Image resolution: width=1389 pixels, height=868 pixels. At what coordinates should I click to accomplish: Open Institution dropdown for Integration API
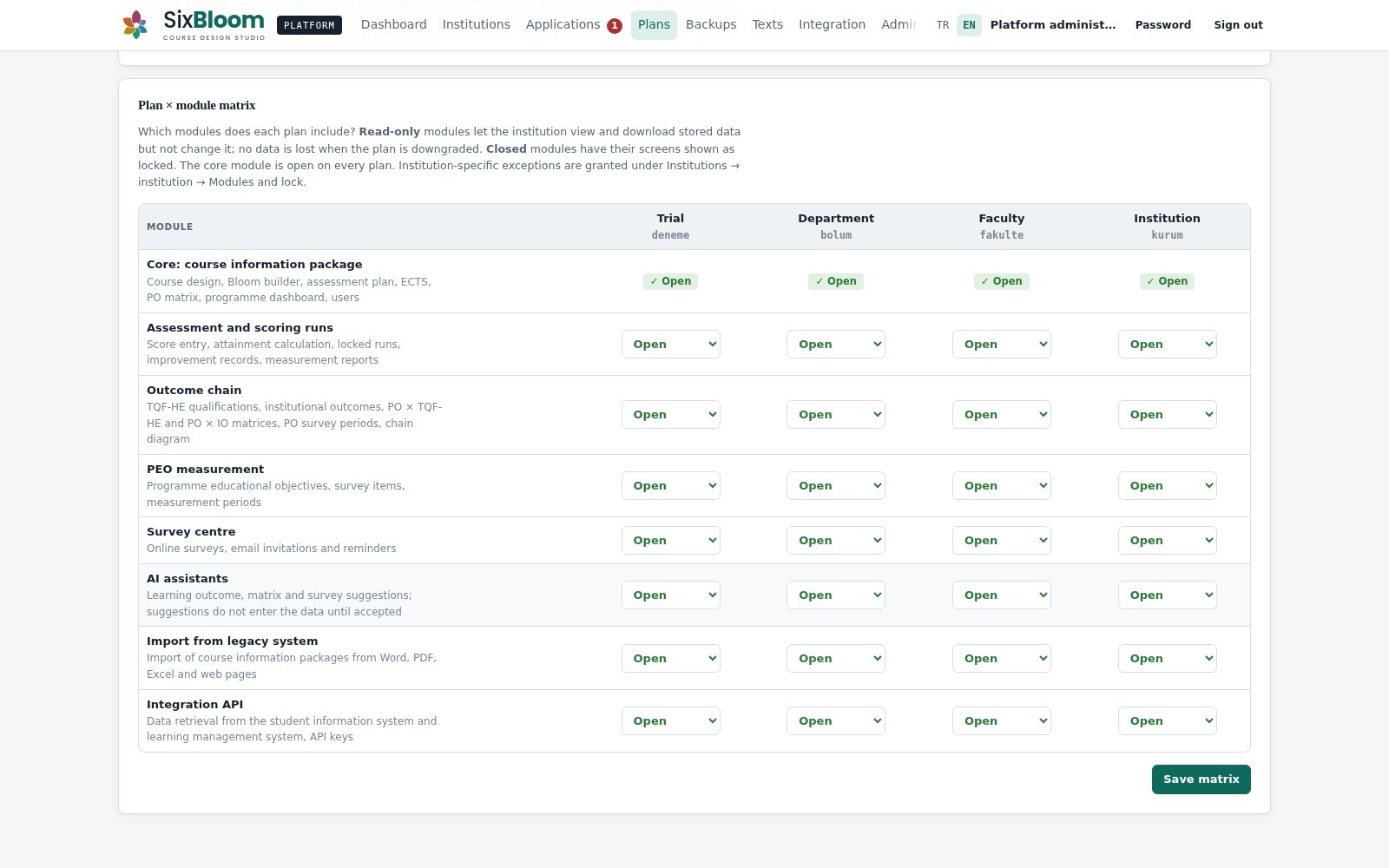1167,720
